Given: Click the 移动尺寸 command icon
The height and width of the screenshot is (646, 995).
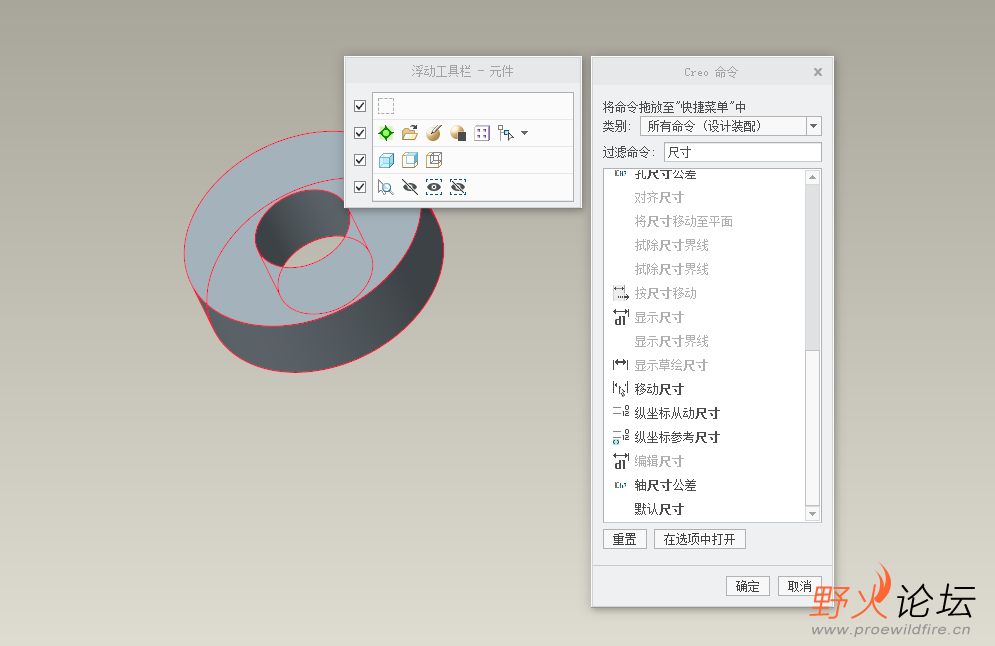Looking at the screenshot, I should click(x=621, y=389).
